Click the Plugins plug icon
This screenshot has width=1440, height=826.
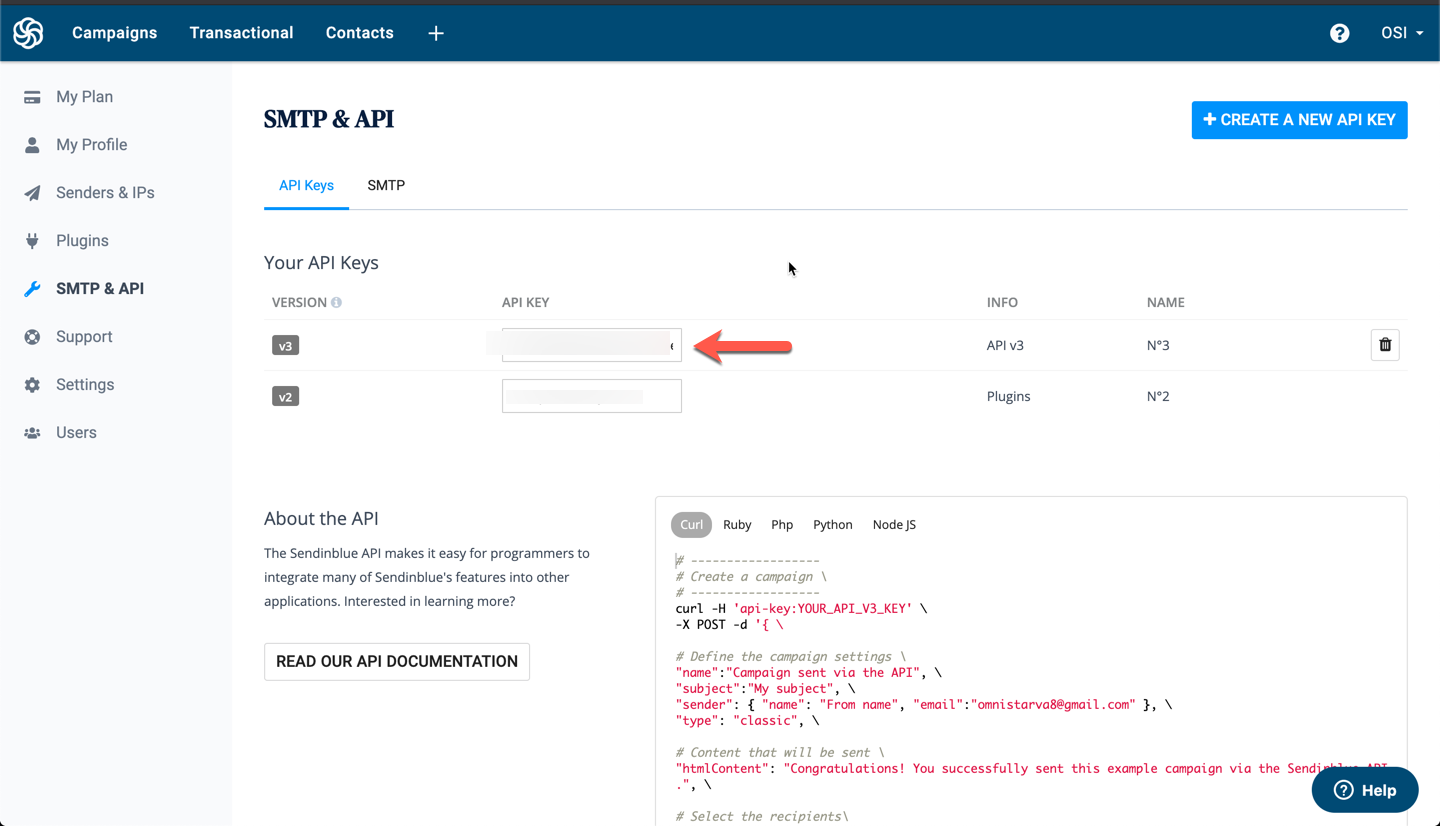32,241
